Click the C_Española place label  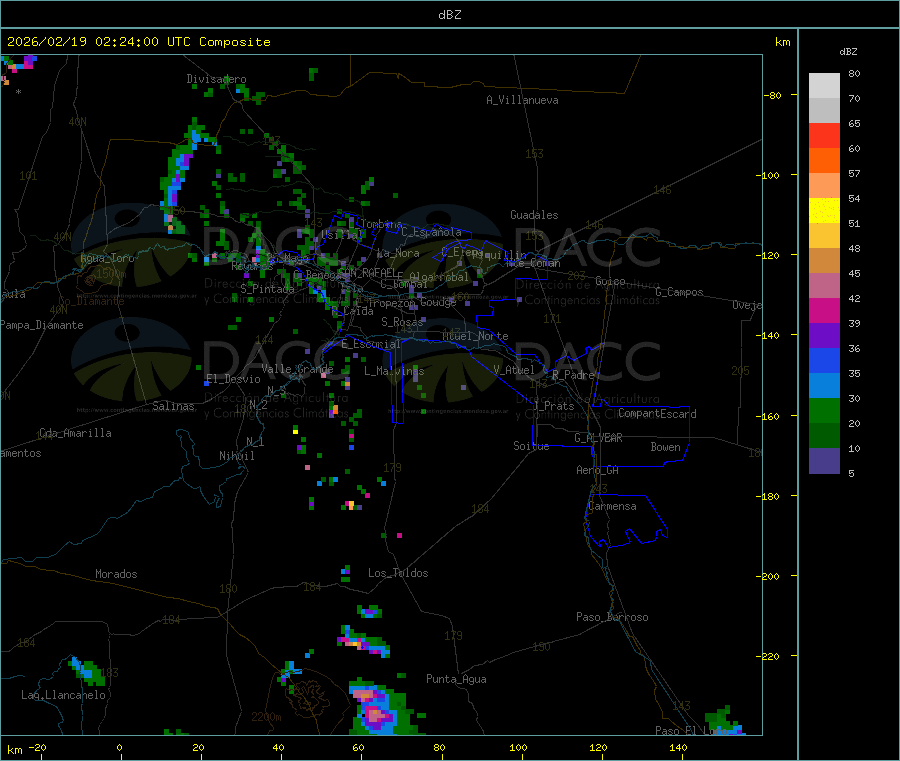click(431, 232)
